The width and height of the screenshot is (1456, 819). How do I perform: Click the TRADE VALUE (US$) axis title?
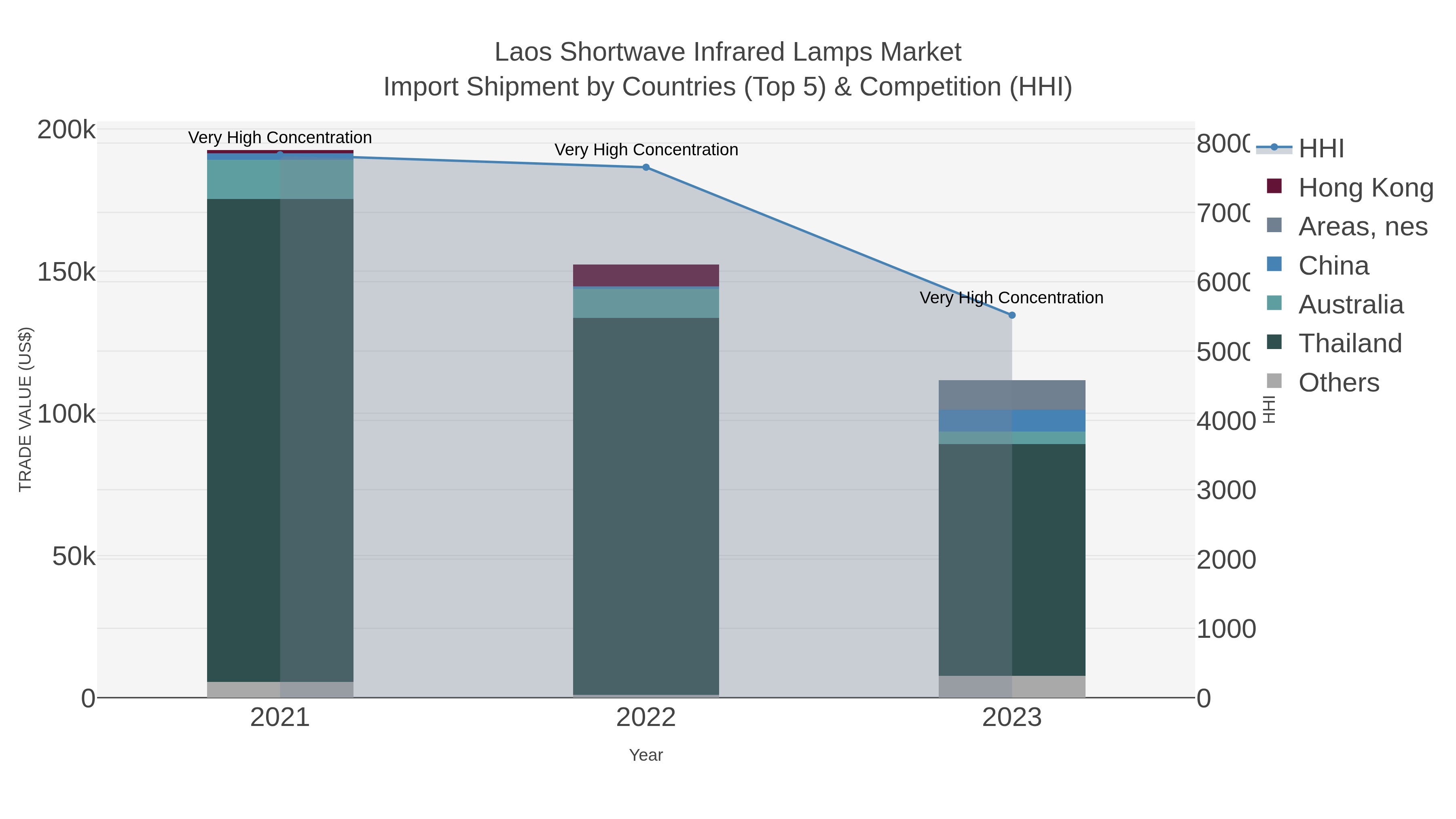click(25, 409)
